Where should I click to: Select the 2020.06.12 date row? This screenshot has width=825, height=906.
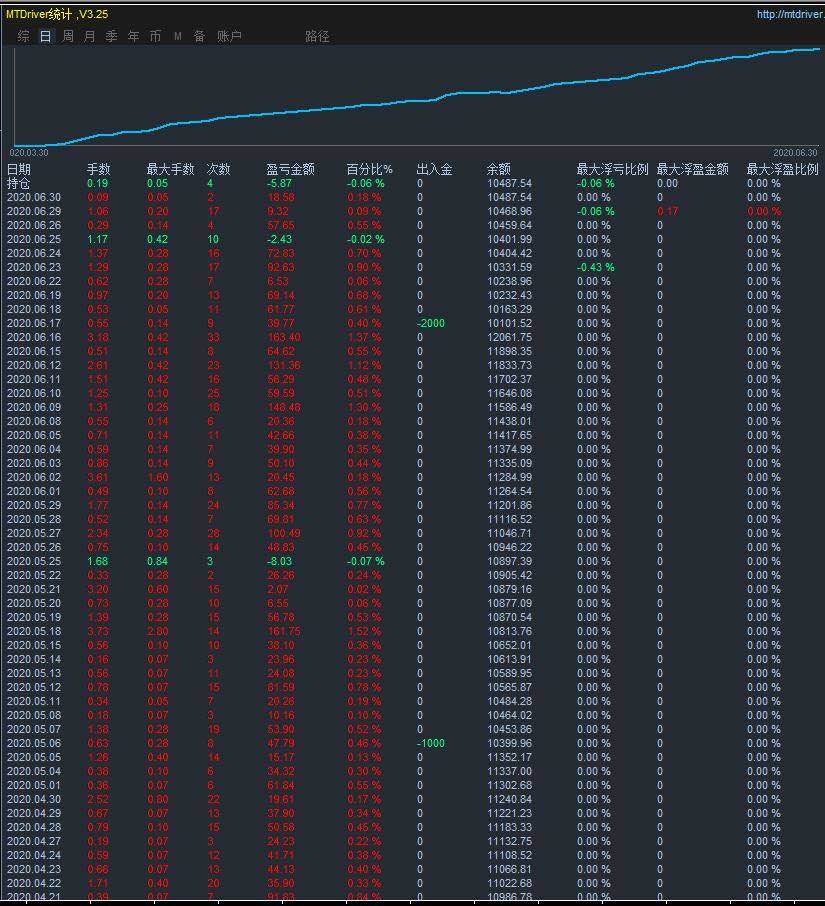pyautogui.click(x=34, y=365)
